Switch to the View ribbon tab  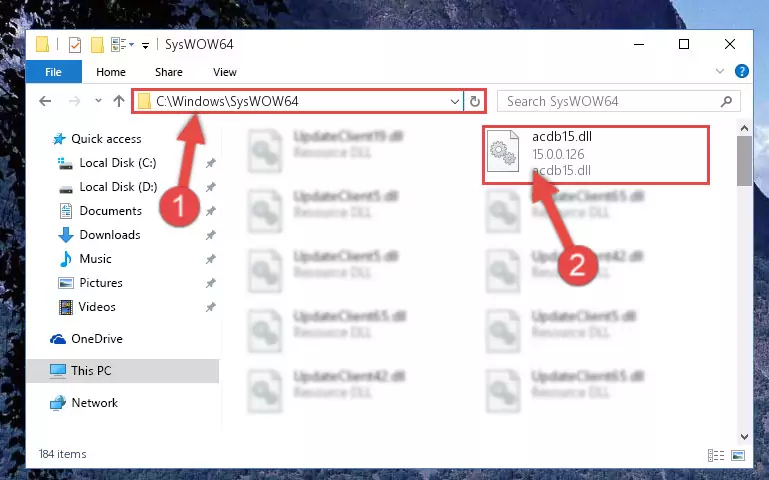pos(225,72)
